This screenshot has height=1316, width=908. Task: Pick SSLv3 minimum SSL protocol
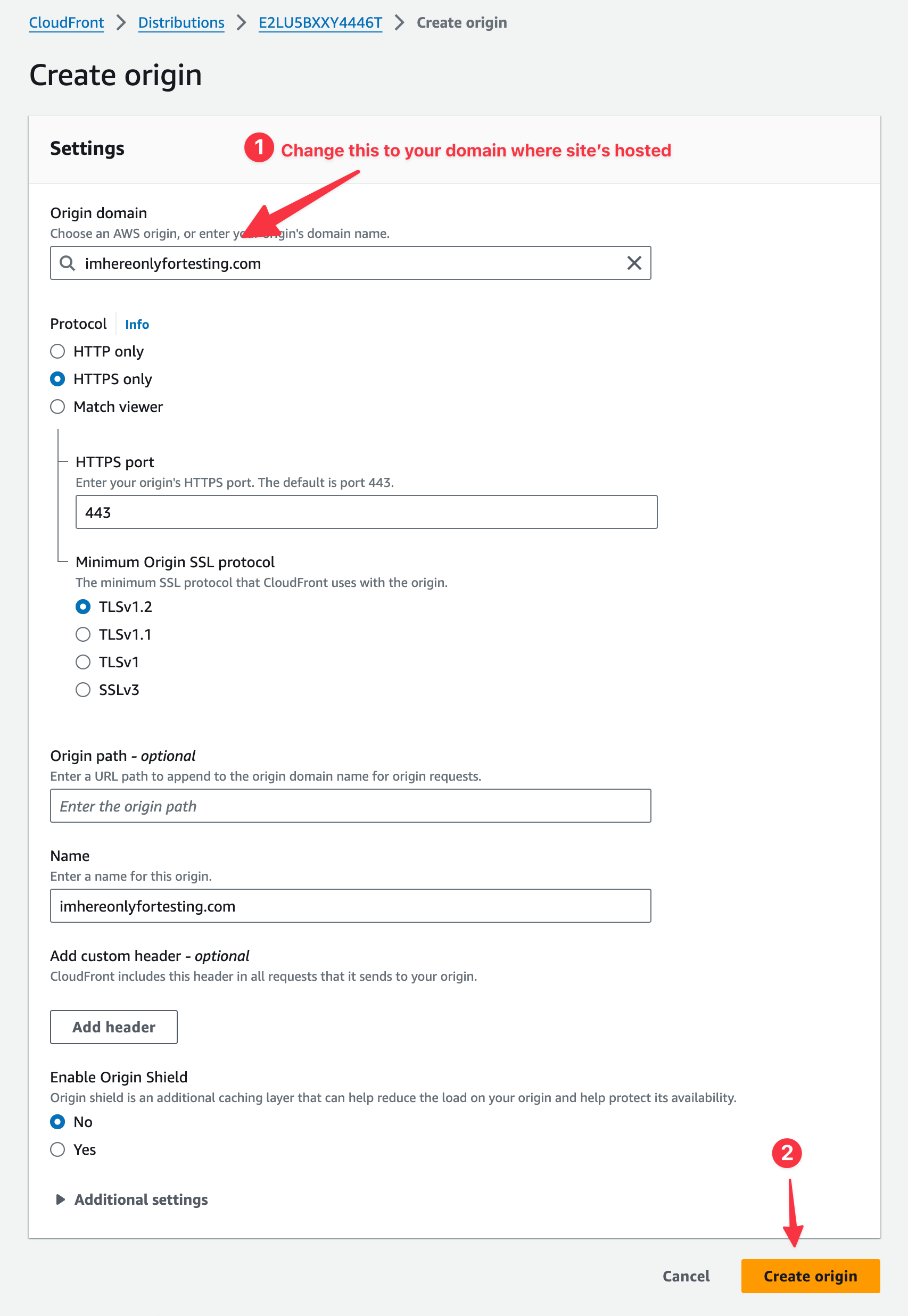point(83,690)
